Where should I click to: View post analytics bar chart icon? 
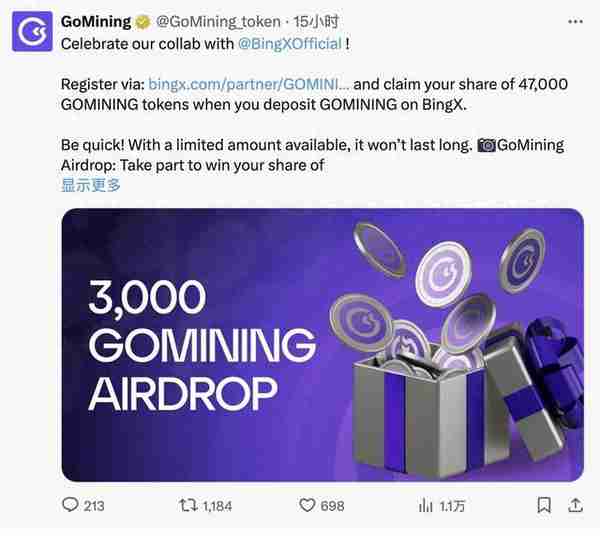tap(426, 505)
